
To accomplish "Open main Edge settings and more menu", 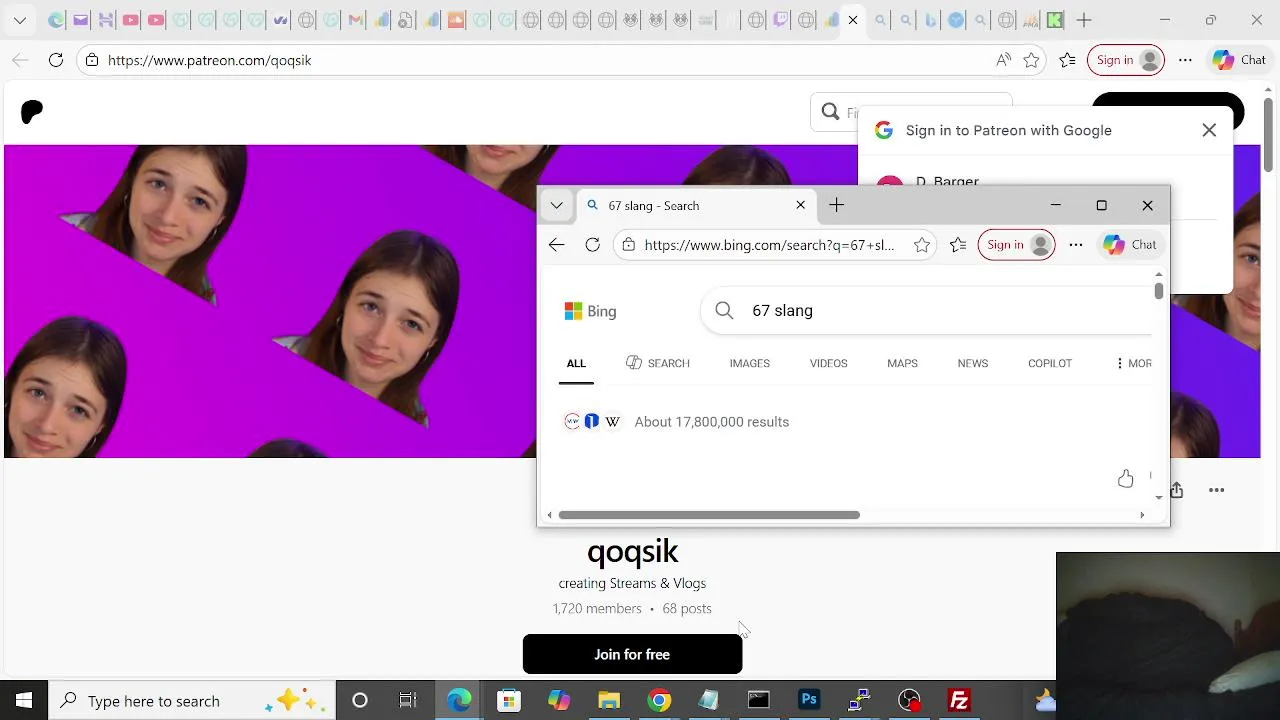I will click(x=1185, y=60).
